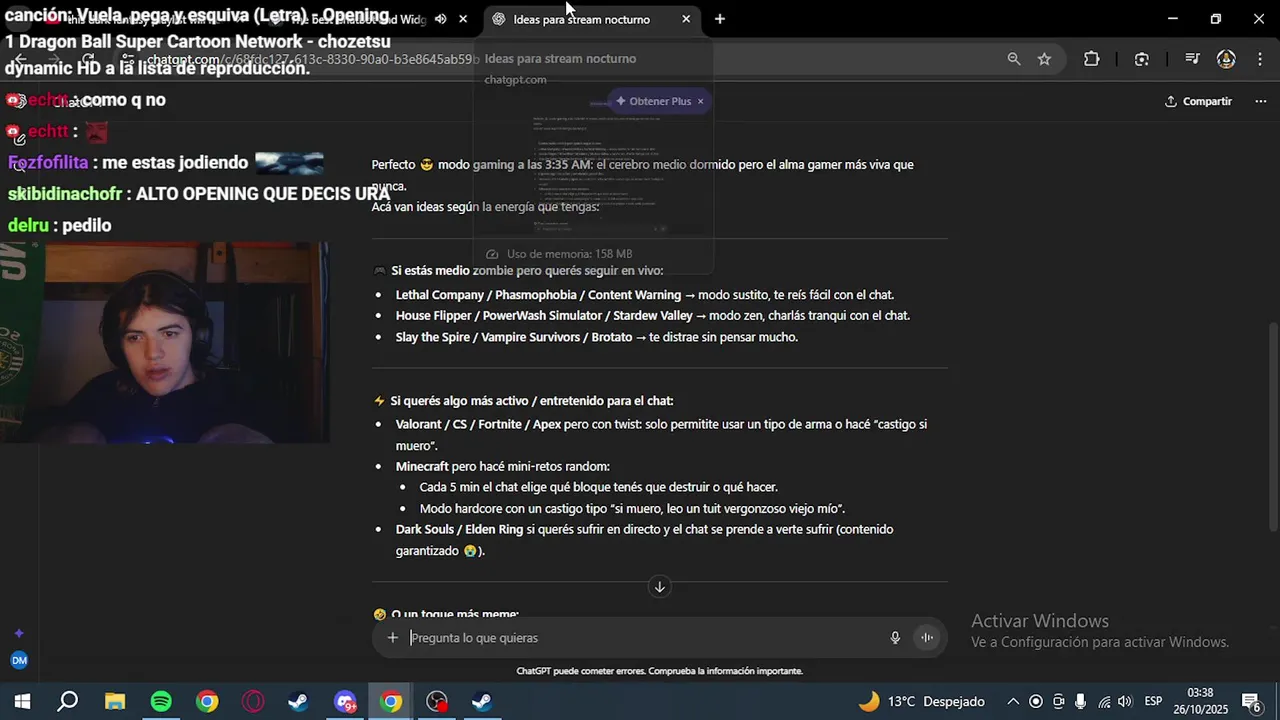
Task: Open the weather widget '13°C Despejado'
Action: point(921,701)
